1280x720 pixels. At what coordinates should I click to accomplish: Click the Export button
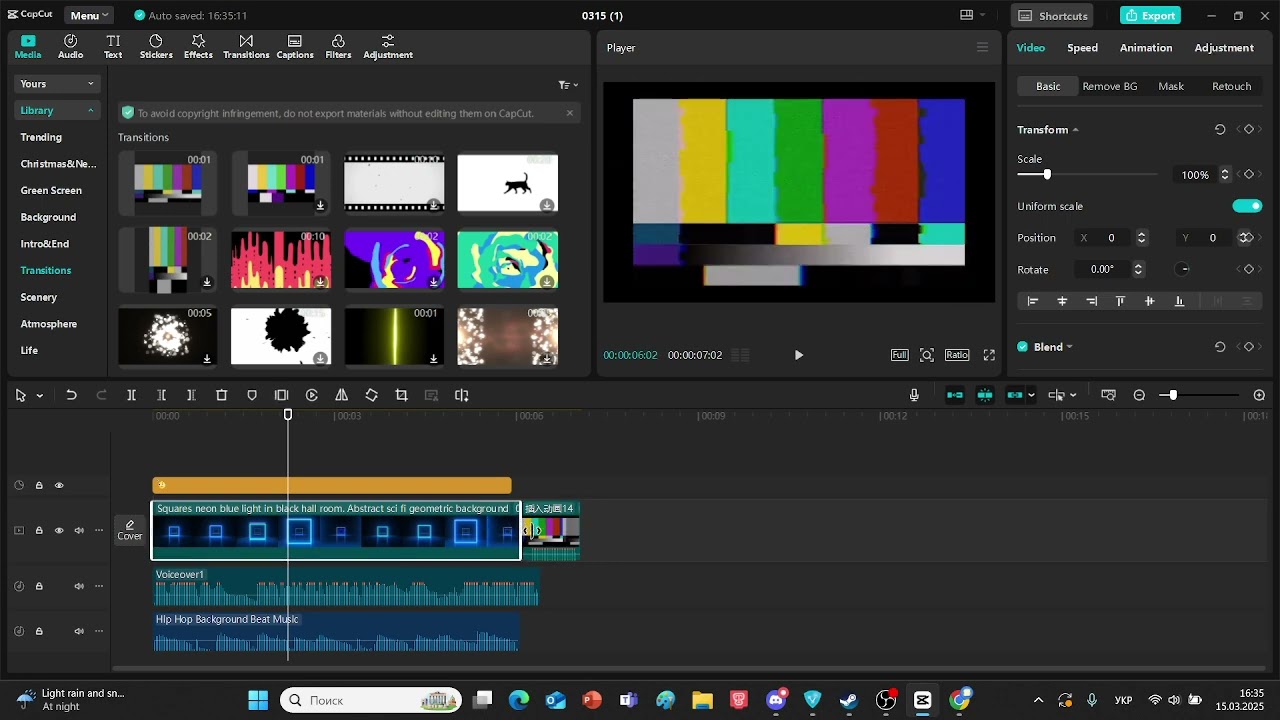pos(1150,15)
